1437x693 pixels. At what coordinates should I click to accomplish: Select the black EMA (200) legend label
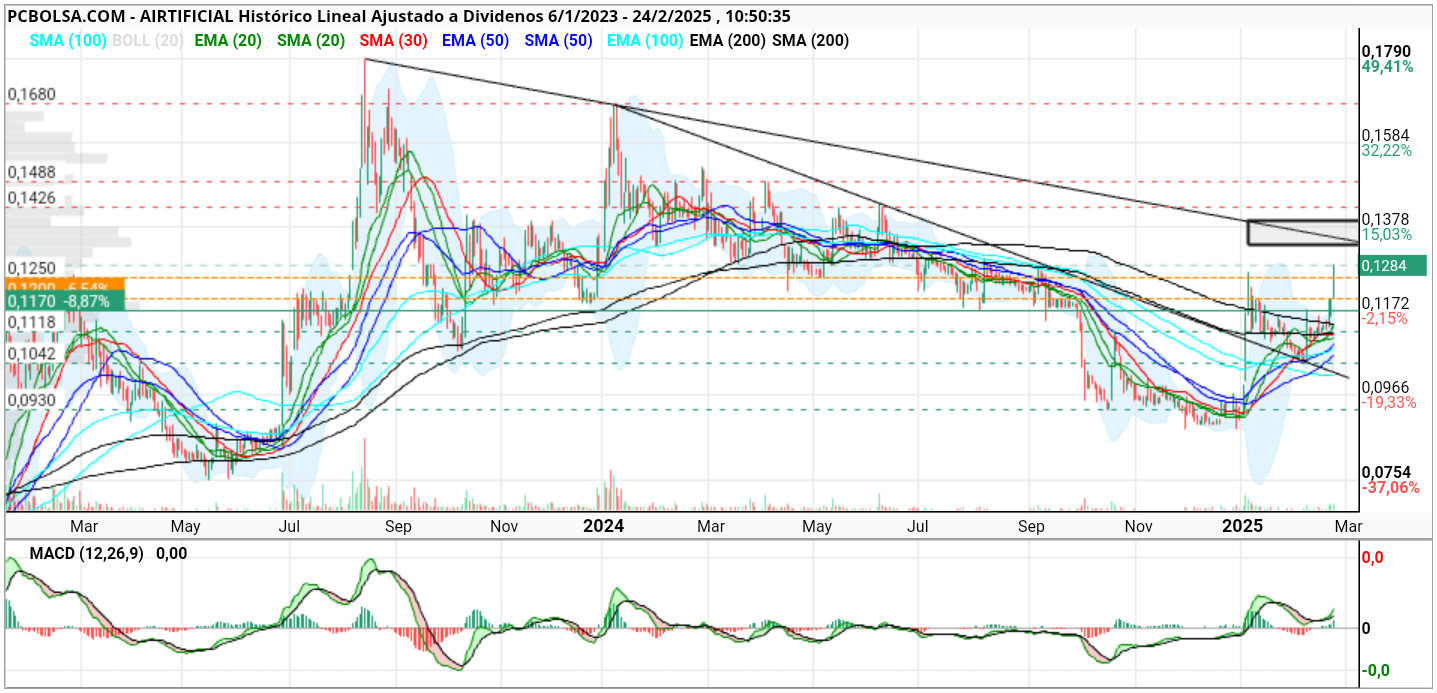pos(727,41)
